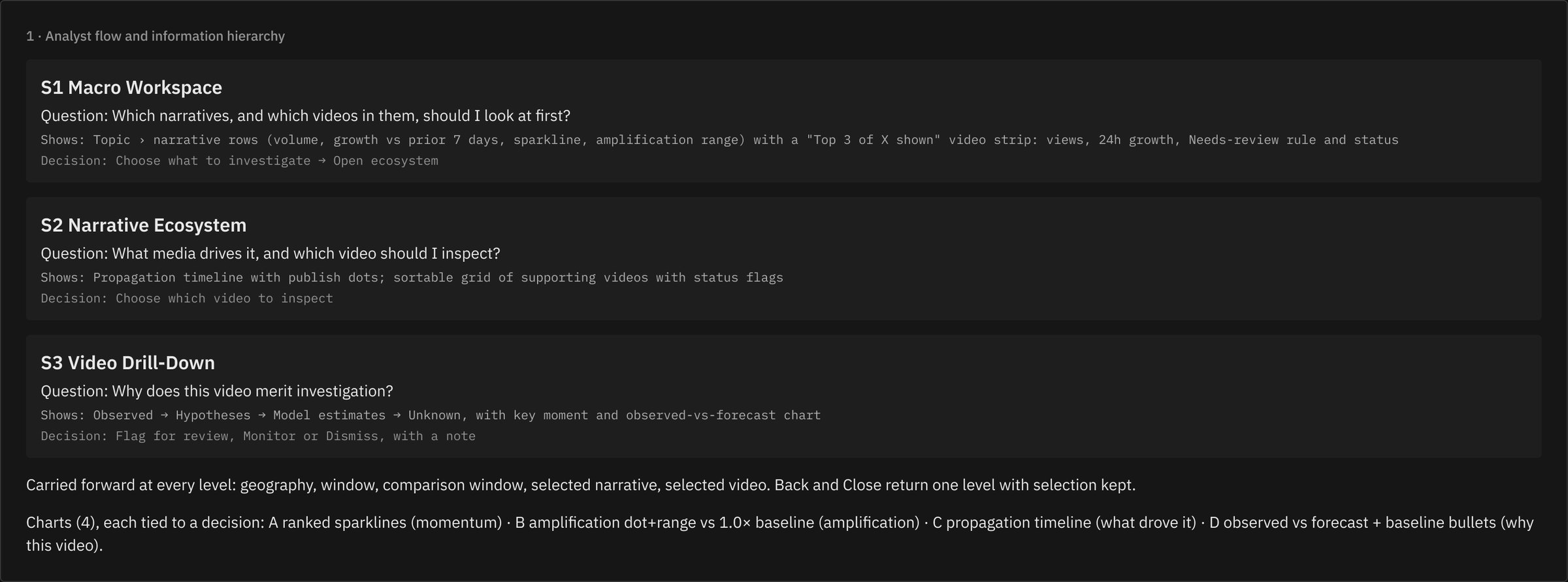Click the question about which narratives to look at first

point(306,116)
